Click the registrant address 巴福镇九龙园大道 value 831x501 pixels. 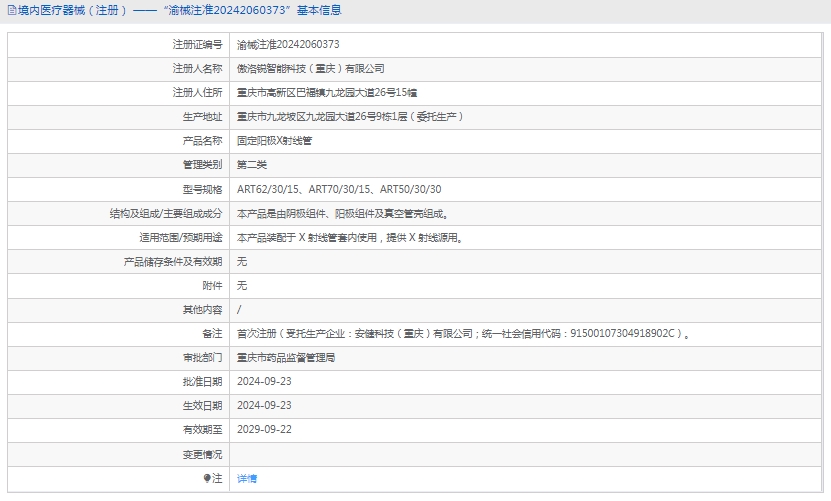(x=327, y=93)
